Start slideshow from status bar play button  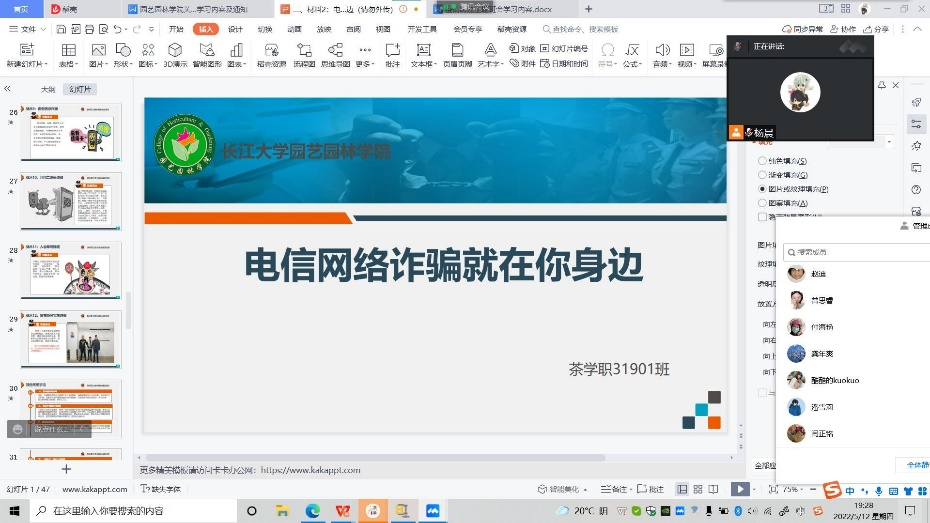click(739, 489)
